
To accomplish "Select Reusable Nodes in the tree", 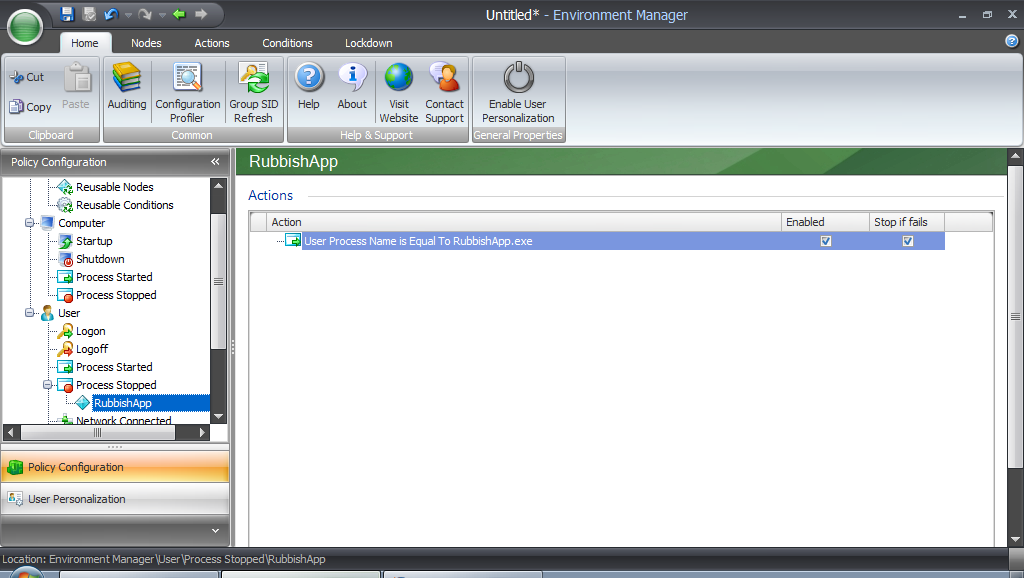I will click(114, 187).
